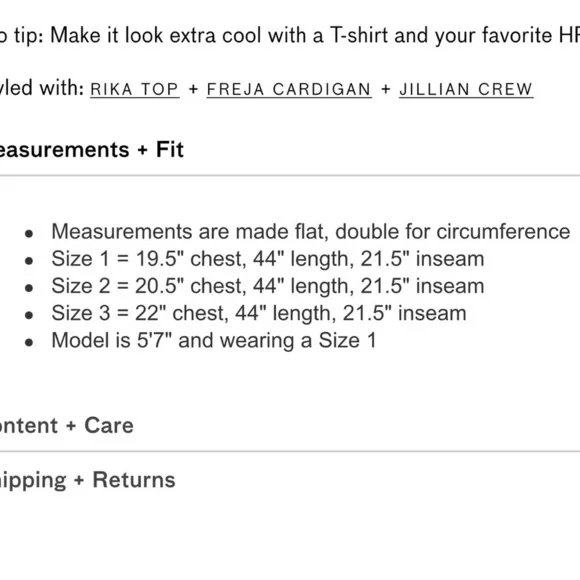Screen dimensions: 580x580
Task: Click the 'styled with:' label
Action: 42,88
